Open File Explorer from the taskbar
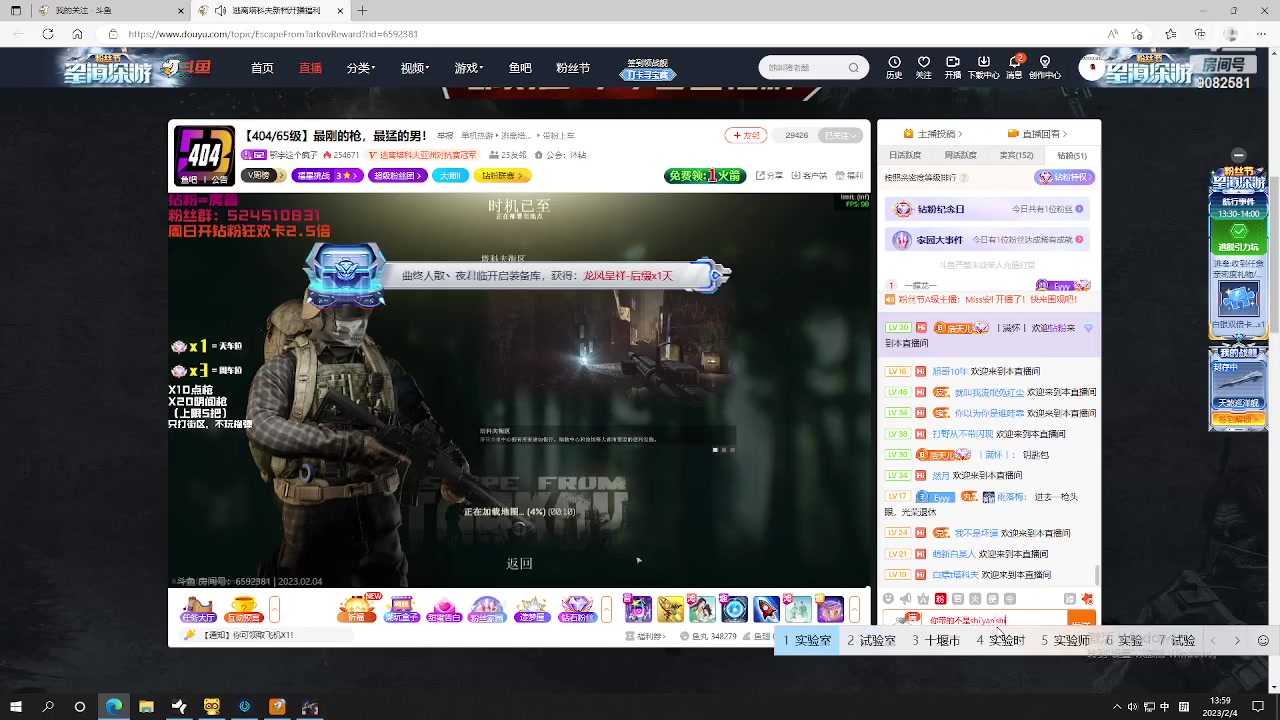Screen dimensions: 1280x720 tap(146, 707)
